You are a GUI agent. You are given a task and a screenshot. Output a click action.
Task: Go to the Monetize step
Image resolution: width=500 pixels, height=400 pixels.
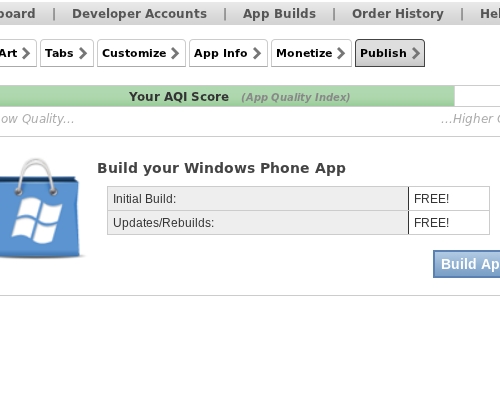(x=311, y=53)
